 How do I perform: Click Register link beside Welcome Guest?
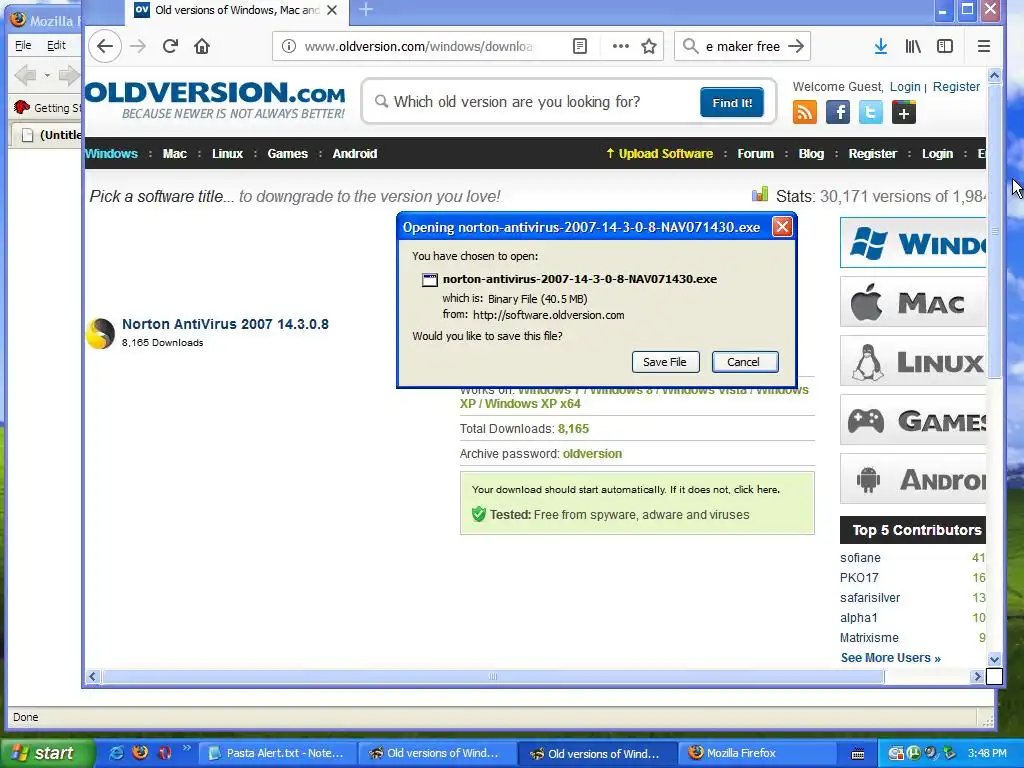(956, 87)
